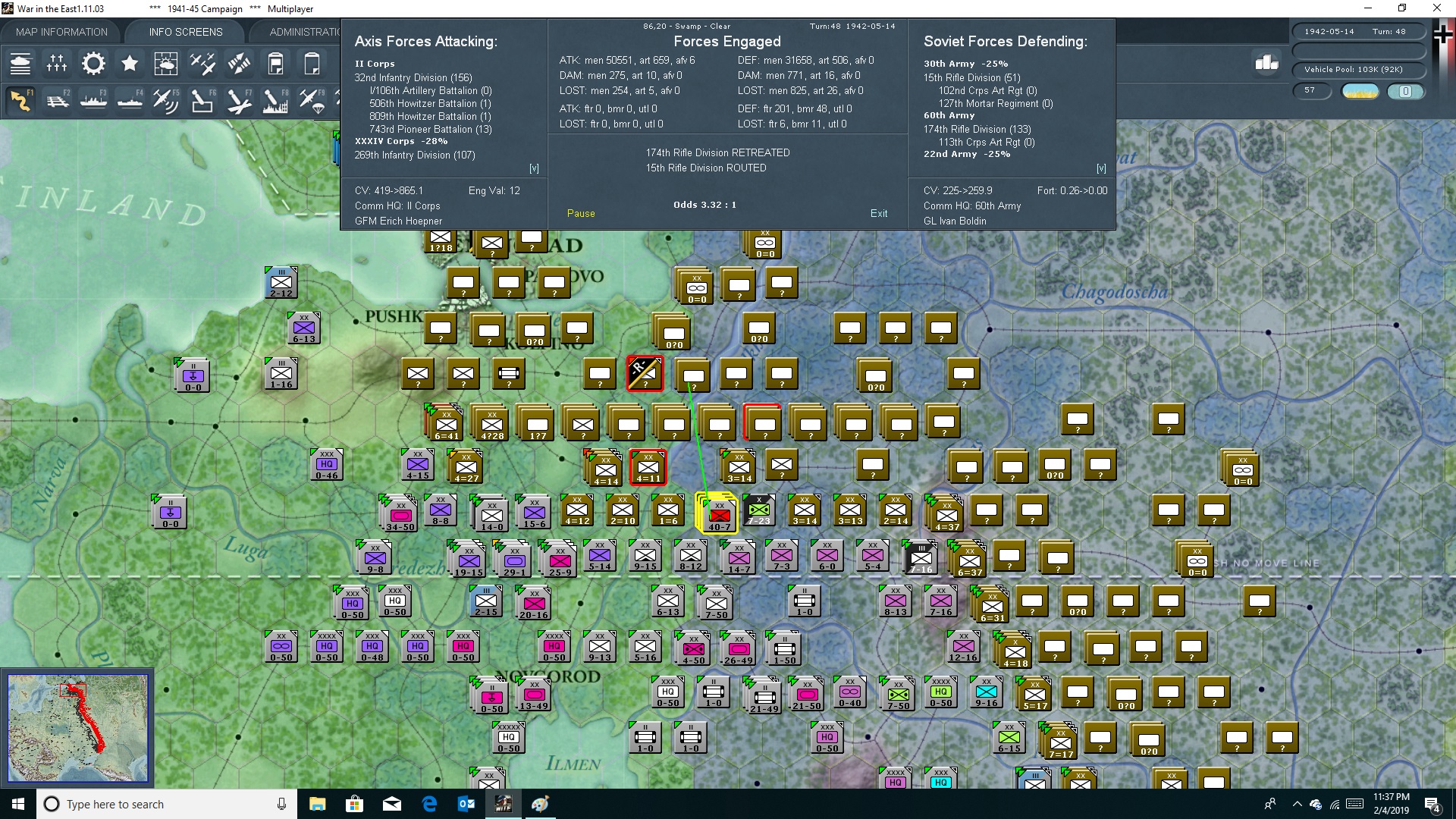The image size is (1456, 819).
Task: Toggle the hex info zero button
Action: pyautogui.click(x=1405, y=91)
